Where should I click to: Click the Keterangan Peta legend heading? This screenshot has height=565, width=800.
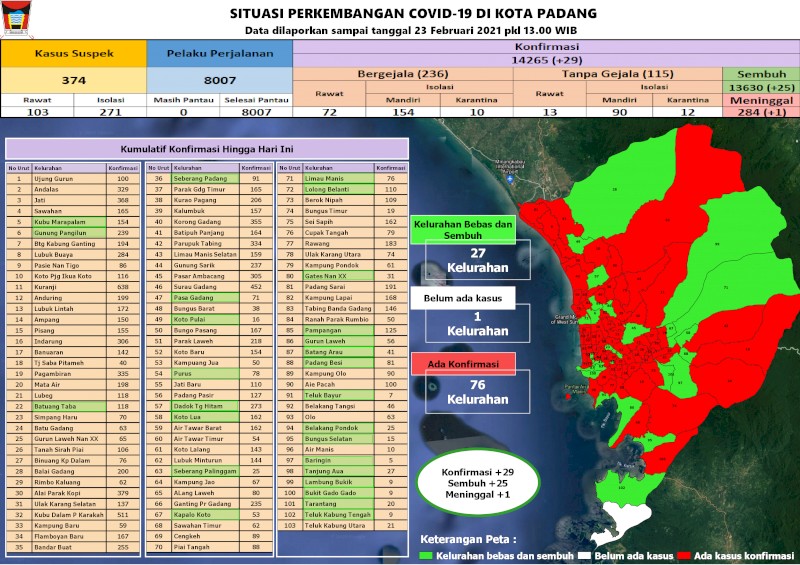point(468,539)
